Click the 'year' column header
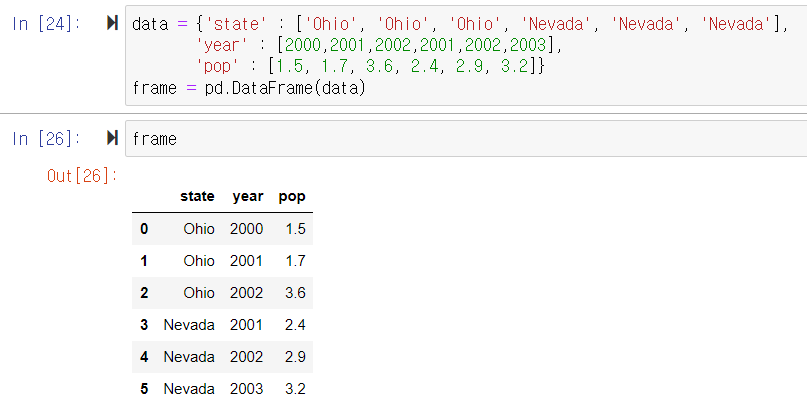The height and width of the screenshot is (412, 807). 248,197
